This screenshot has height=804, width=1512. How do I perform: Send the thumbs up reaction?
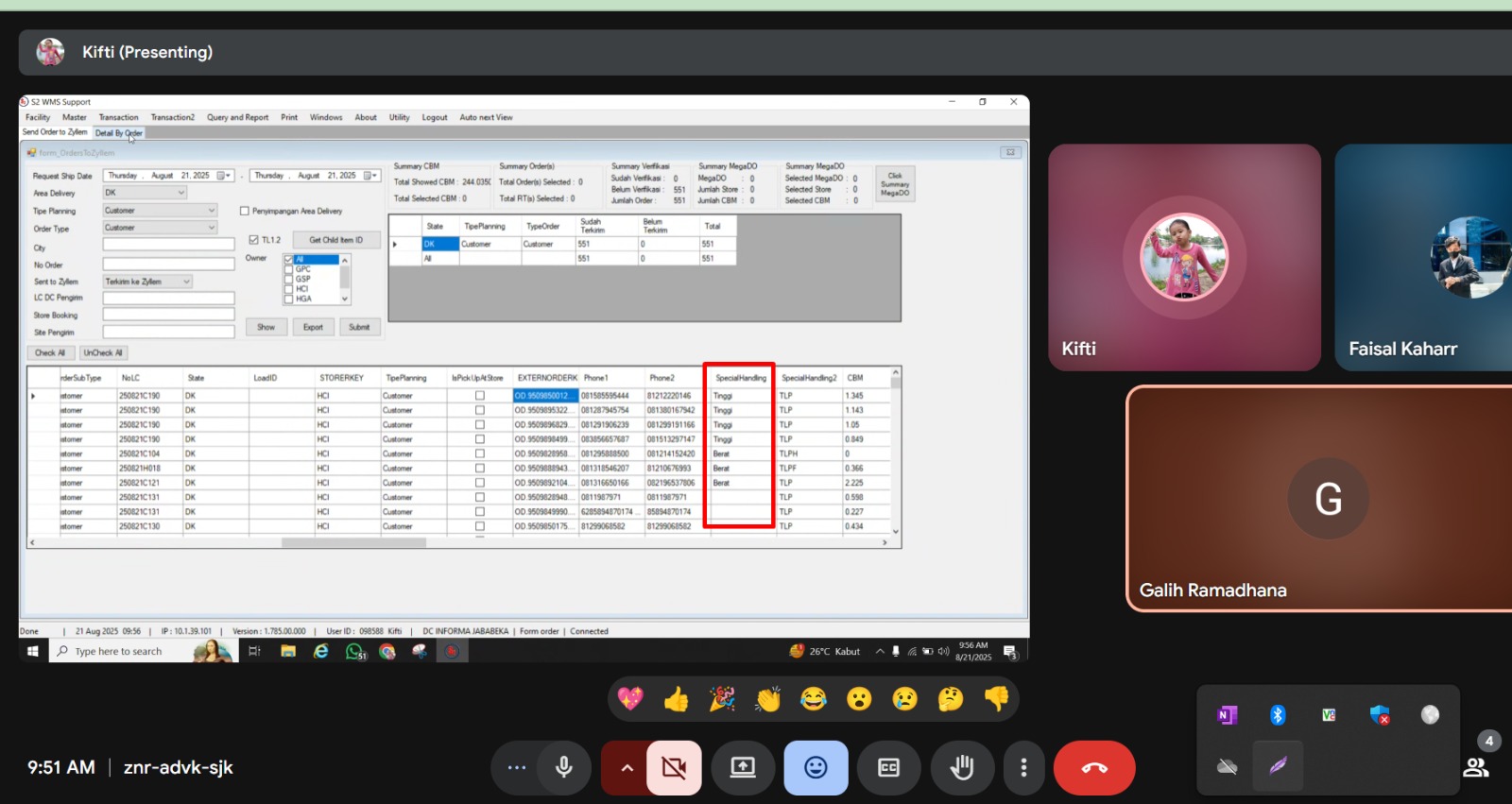(x=676, y=699)
